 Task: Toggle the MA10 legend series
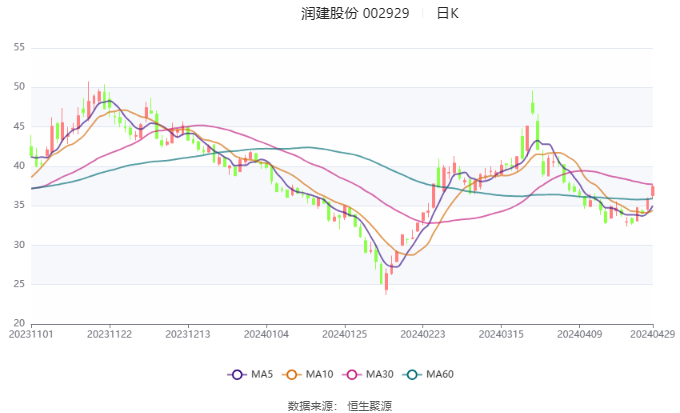pos(294,374)
